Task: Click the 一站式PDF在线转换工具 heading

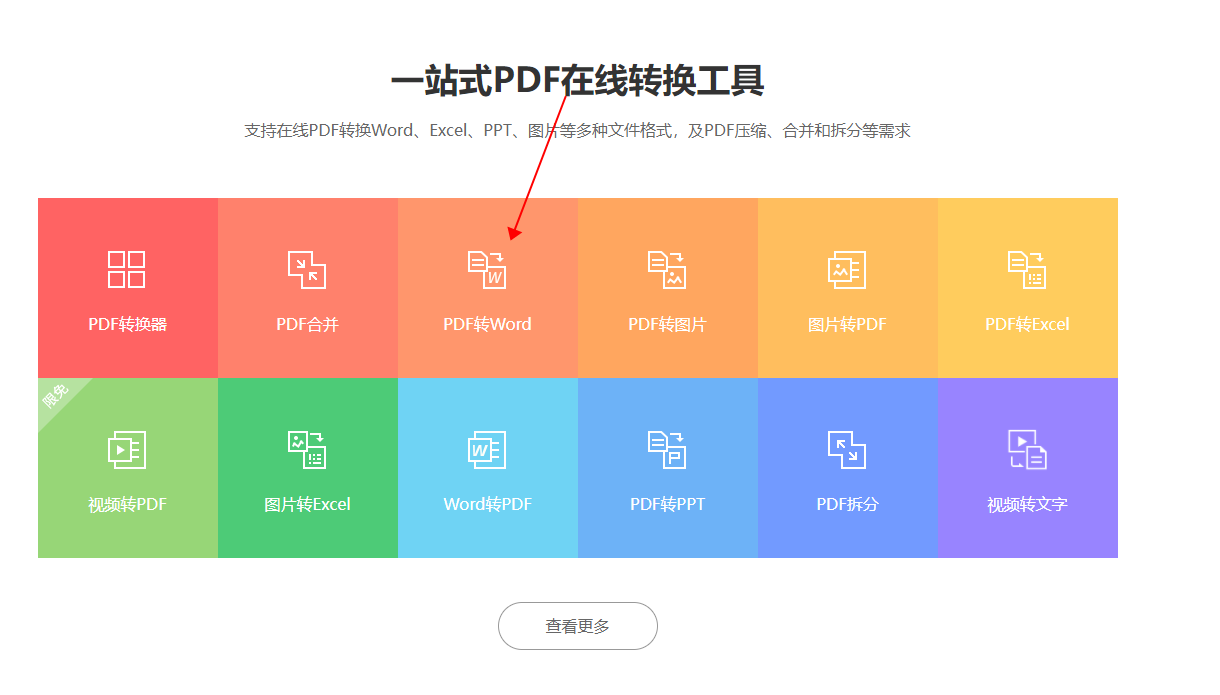Action: [577, 81]
